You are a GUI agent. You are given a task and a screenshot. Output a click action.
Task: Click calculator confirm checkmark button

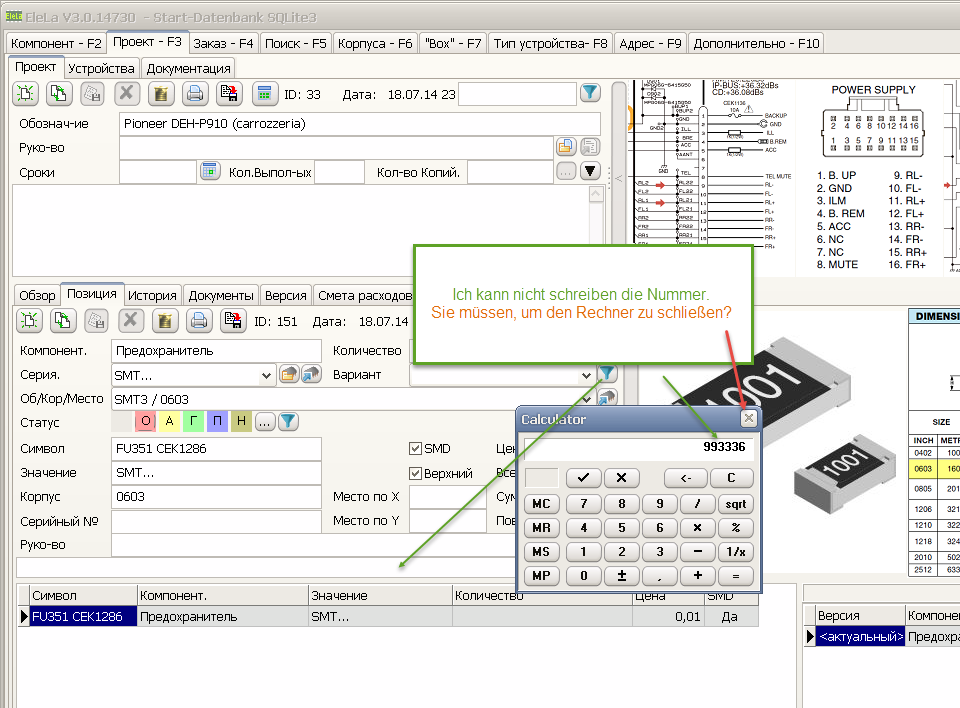click(x=583, y=478)
